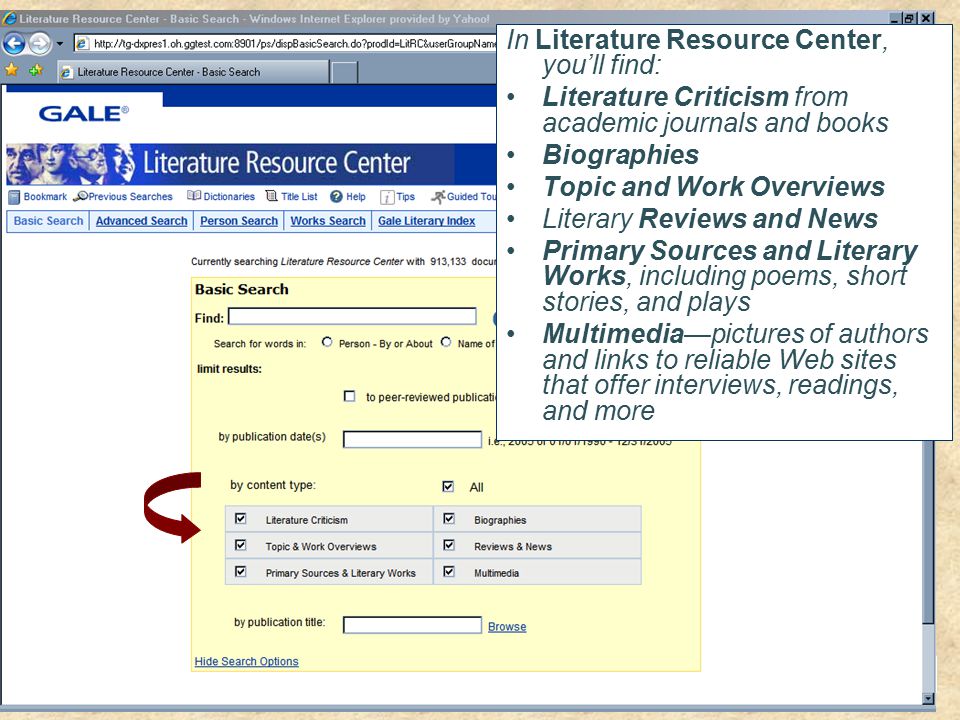This screenshot has width=960, height=720.
Task: Click the GALE logo
Action: 84,113
